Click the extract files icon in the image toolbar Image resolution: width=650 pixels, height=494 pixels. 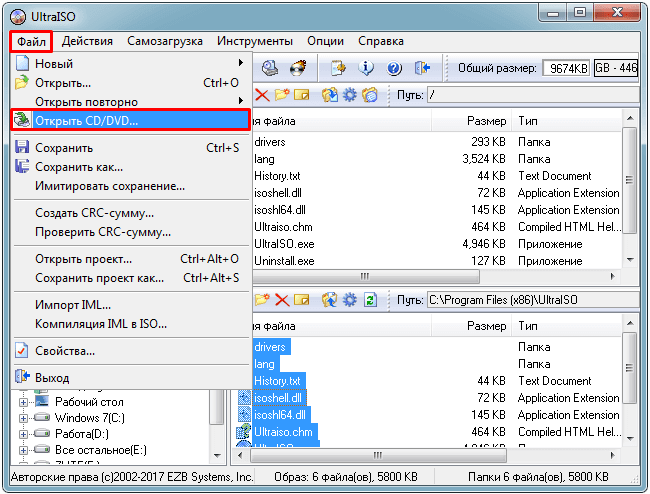330,95
